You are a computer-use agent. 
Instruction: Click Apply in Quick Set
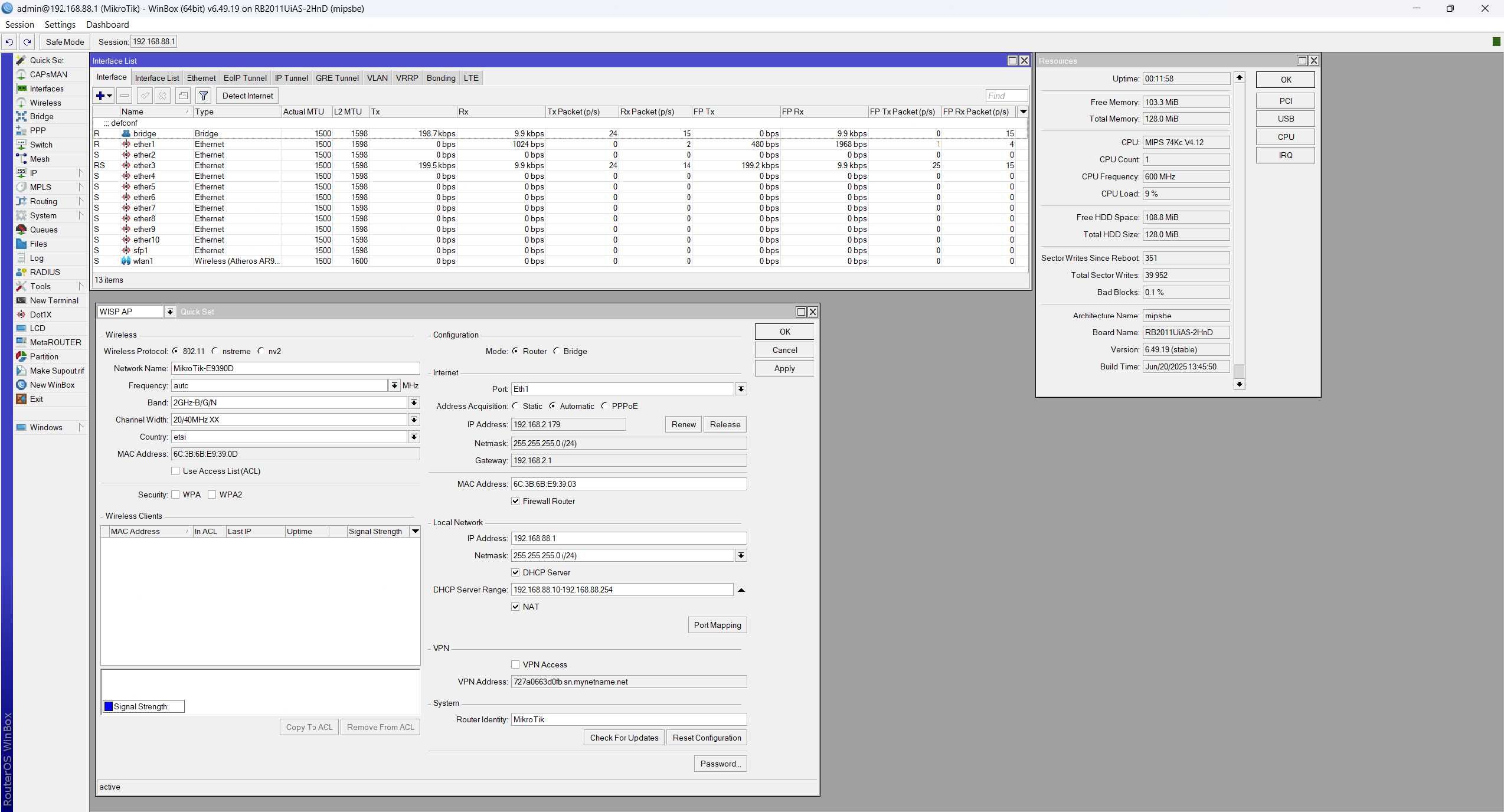coord(784,368)
